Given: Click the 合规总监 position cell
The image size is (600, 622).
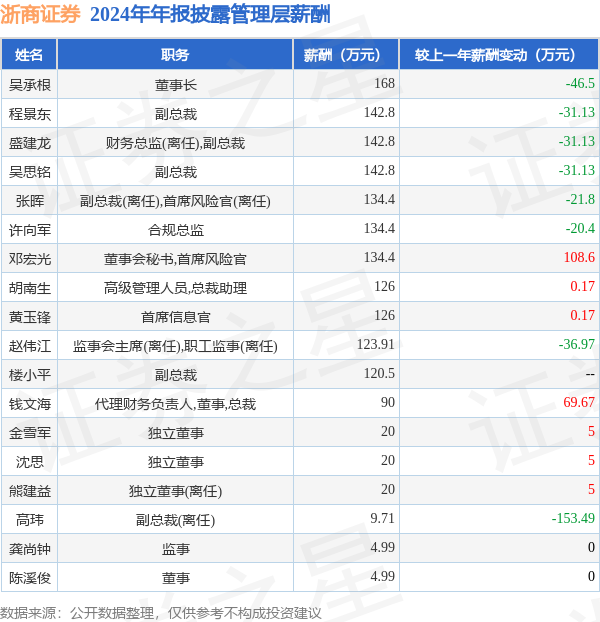Looking at the screenshot, I should click(175, 230).
